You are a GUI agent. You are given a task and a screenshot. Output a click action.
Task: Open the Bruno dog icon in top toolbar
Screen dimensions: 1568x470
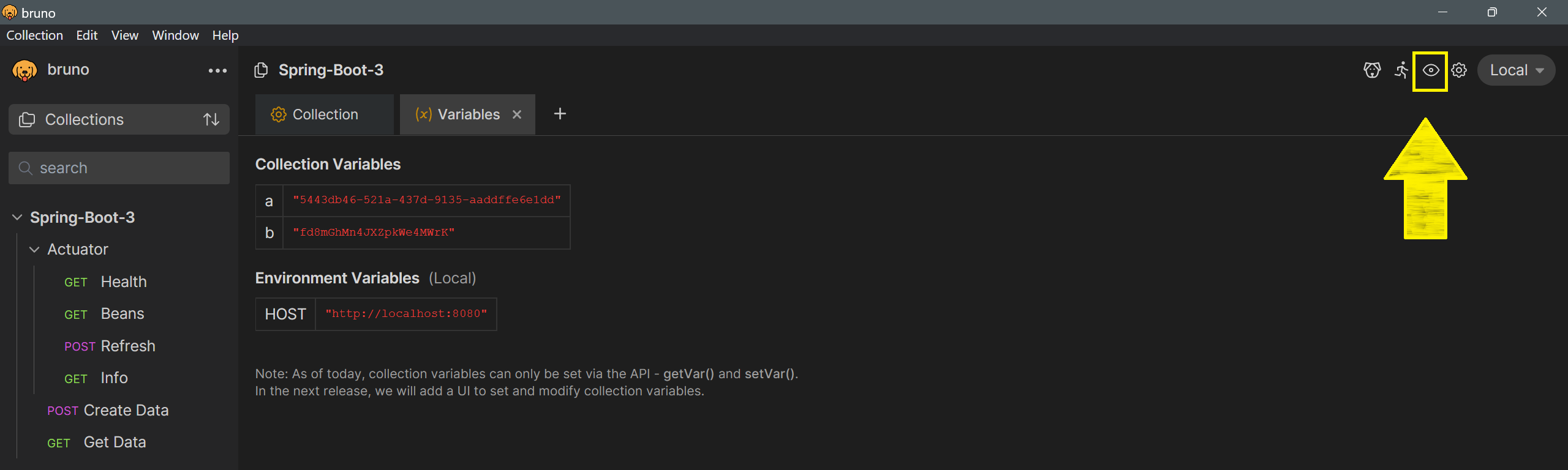[1372, 70]
